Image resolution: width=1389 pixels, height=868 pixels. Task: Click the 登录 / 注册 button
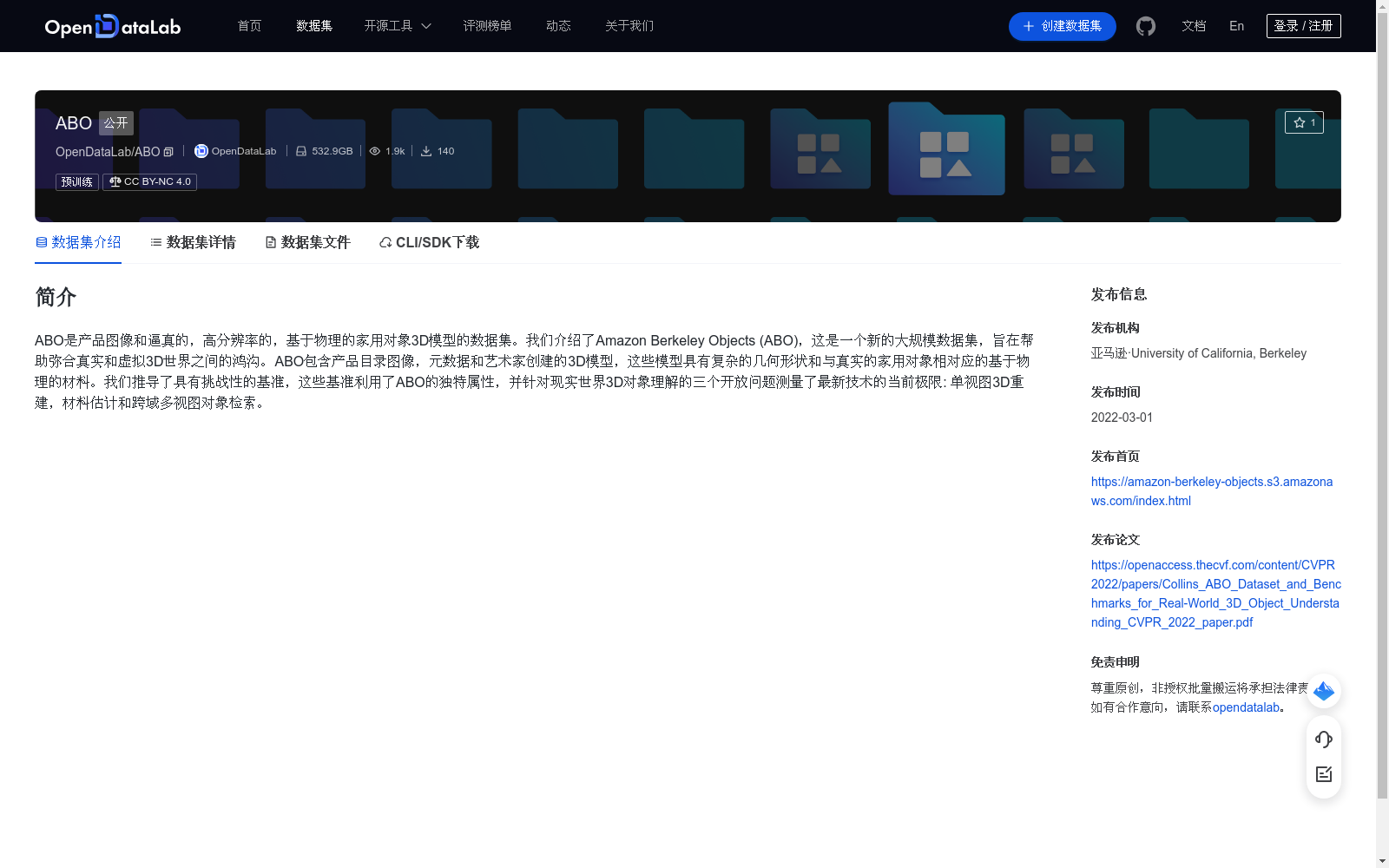(x=1304, y=26)
